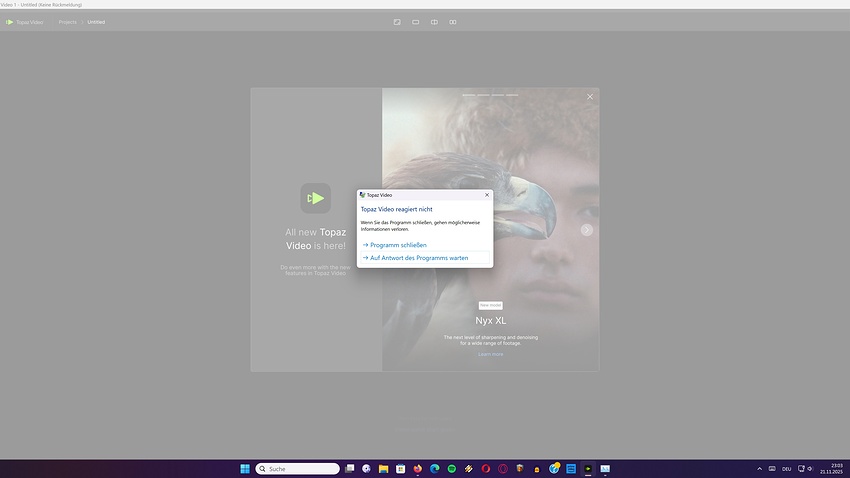Open Opera browser from the taskbar
The width and height of the screenshot is (850, 478).
coord(486,469)
